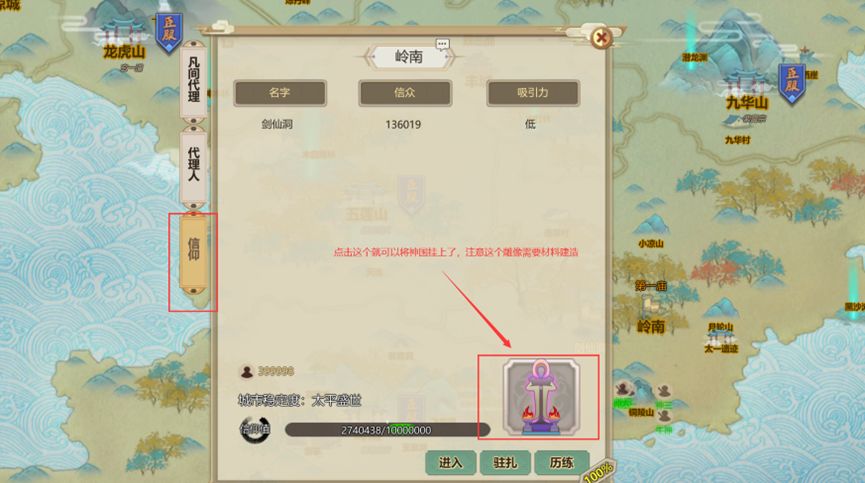Select the 信仰 side tab
The image size is (865, 483).
point(193,250)
